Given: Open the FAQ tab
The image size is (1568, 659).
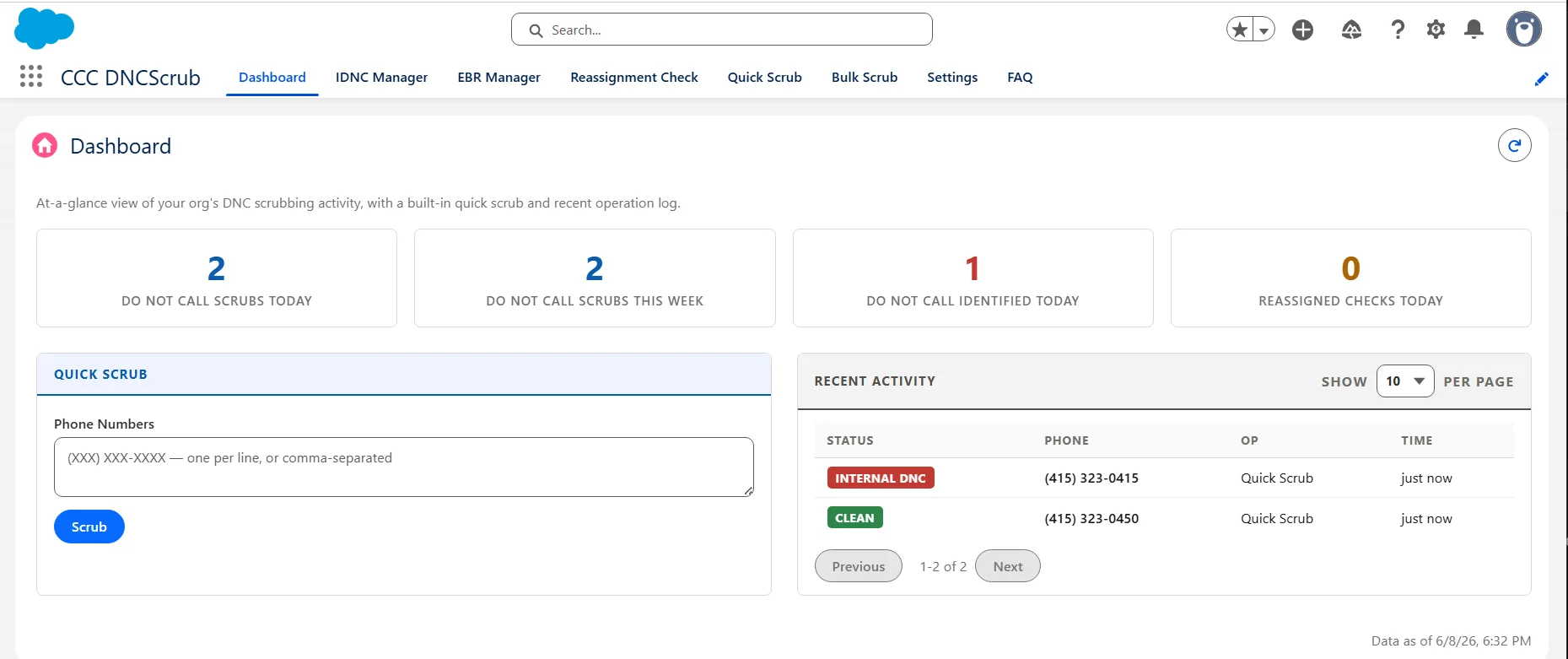Looking at the screenshot, I should (1020, 77).
